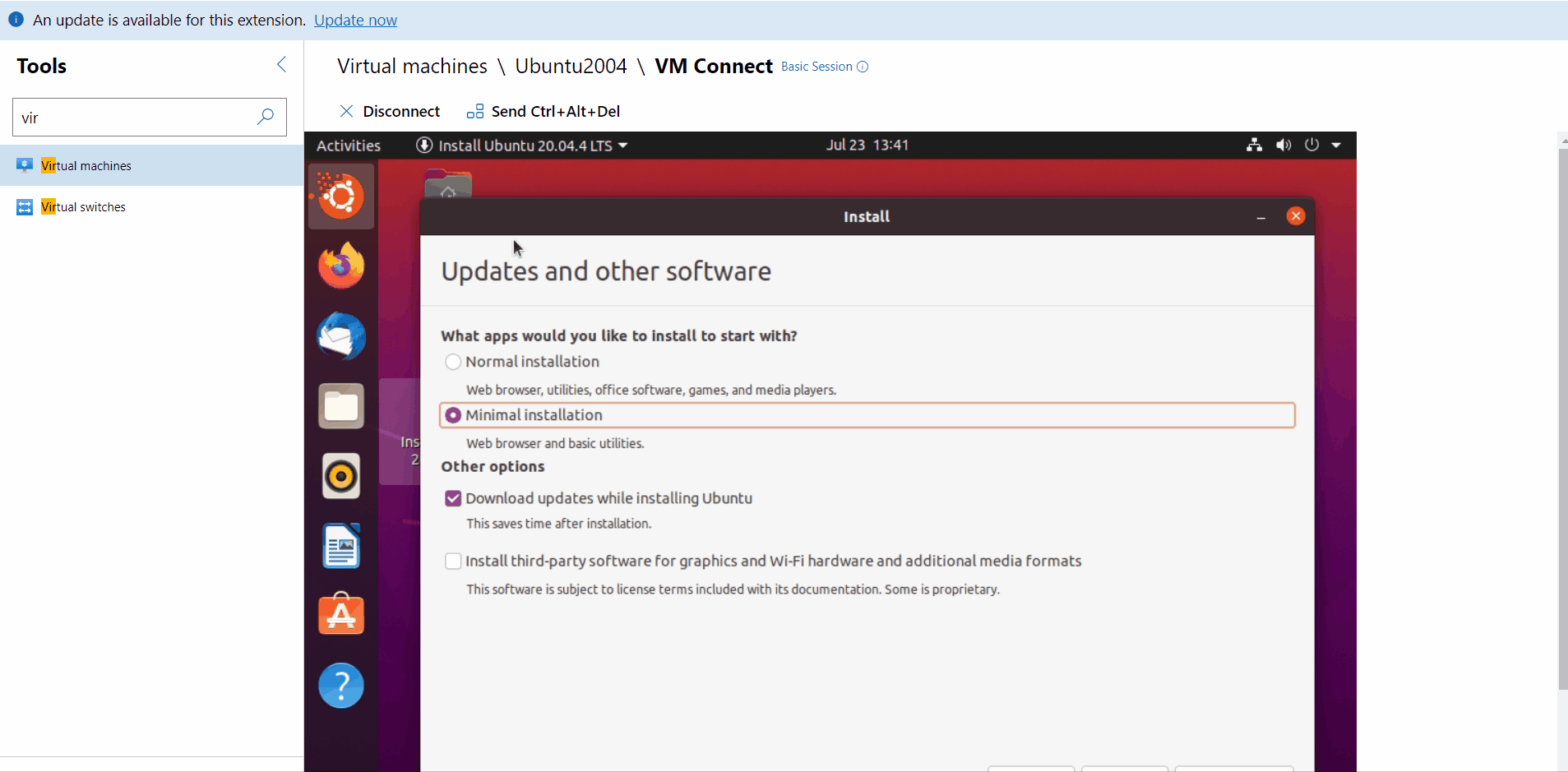Toggle Download updates while installing Ubuntu
The image size is (1568, 772).
click(x=453, y=498)
